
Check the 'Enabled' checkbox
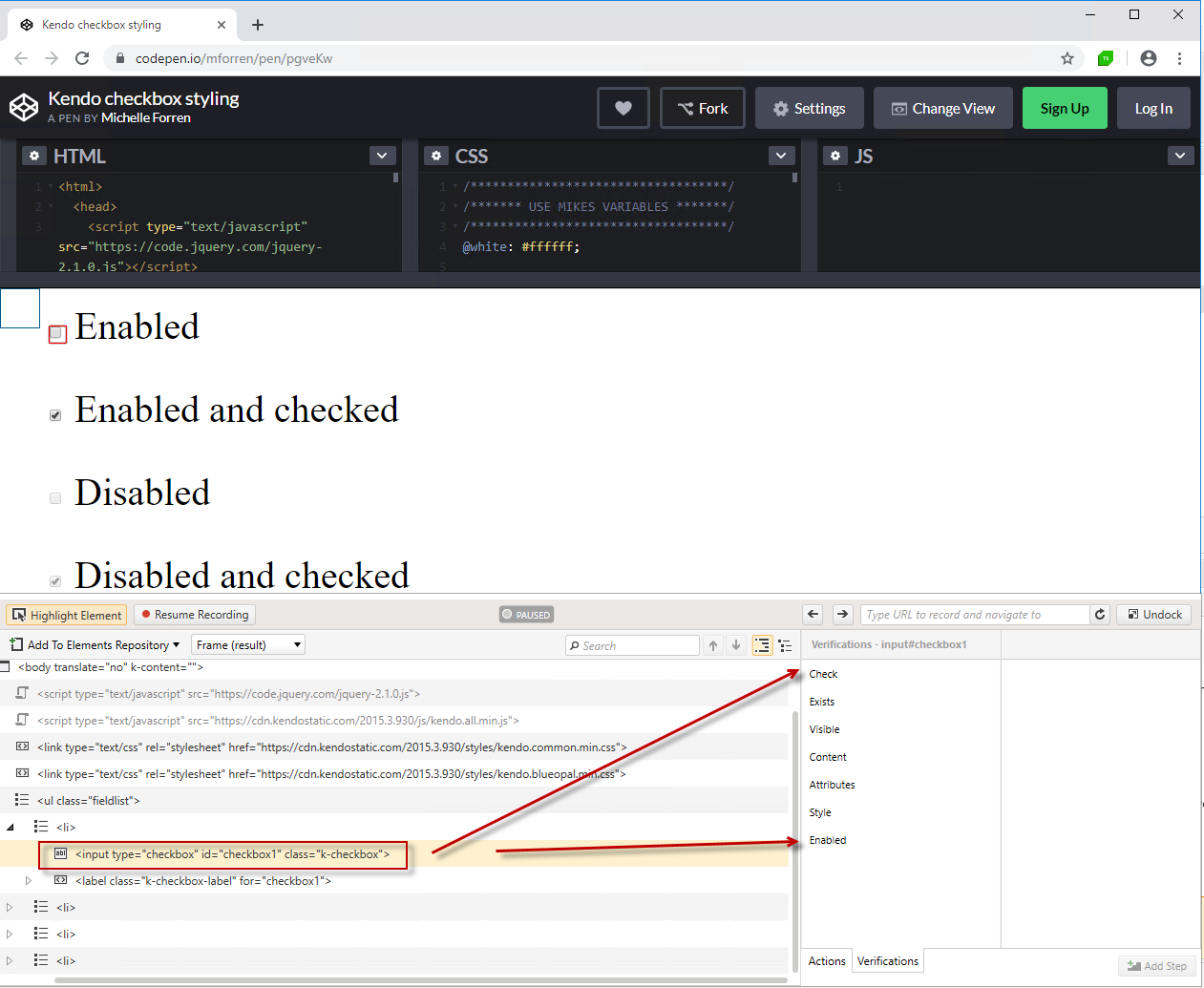click(x=57, y=334)
